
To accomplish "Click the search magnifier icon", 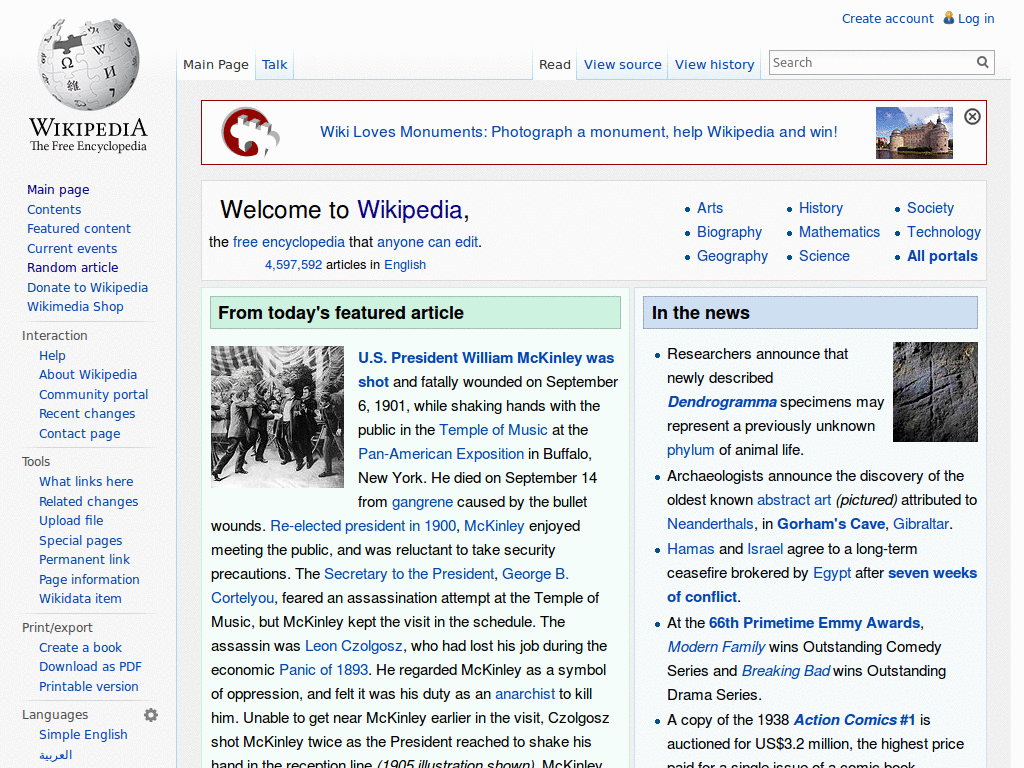I will pyautogui.click(x=982, y=62).
